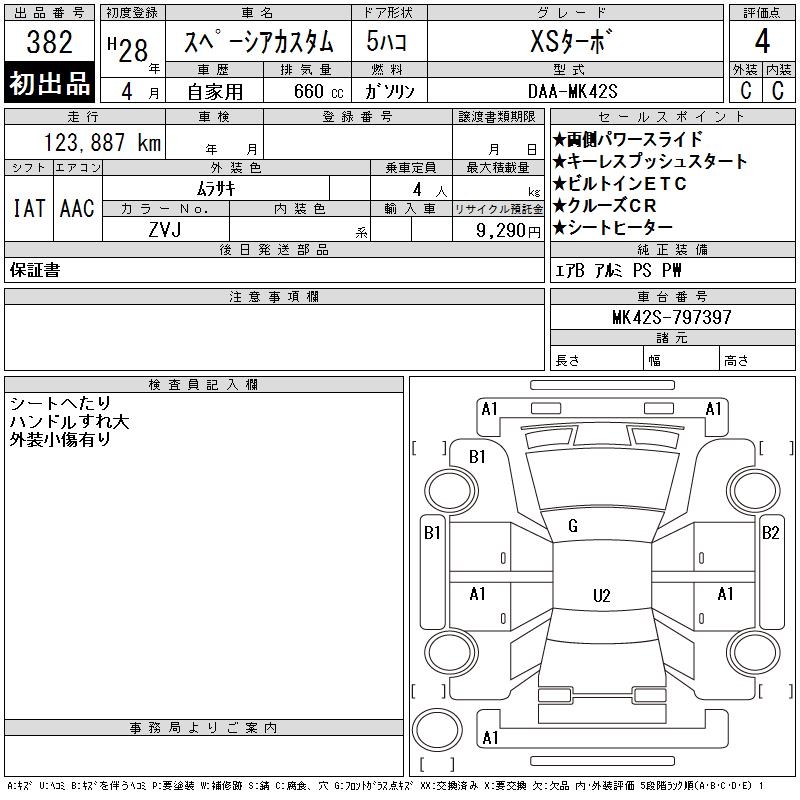800x800 pixels.
Task: Click the door shape value 5ハコ
Action: tap(387, 41)
